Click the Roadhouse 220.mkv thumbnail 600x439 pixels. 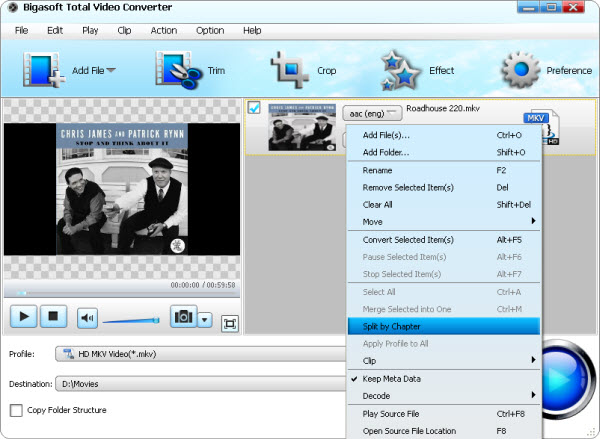pos(302,127)
